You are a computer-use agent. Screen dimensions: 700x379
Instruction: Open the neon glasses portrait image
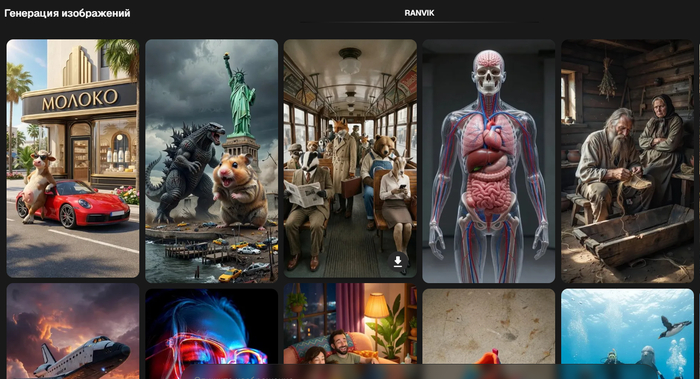pyautogui.click(x=212, y=333)
